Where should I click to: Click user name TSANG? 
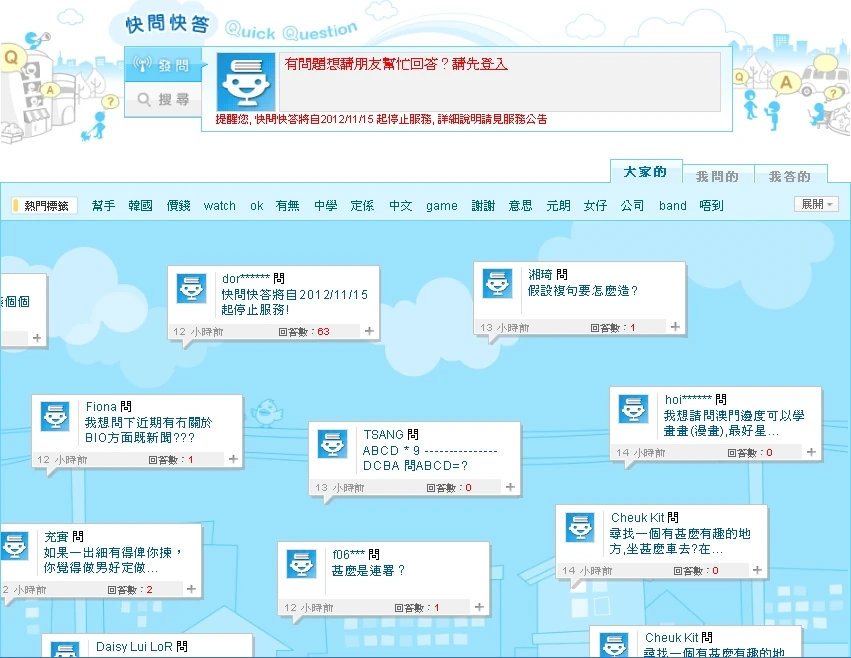pyautogui.click(x=383, y=435)
